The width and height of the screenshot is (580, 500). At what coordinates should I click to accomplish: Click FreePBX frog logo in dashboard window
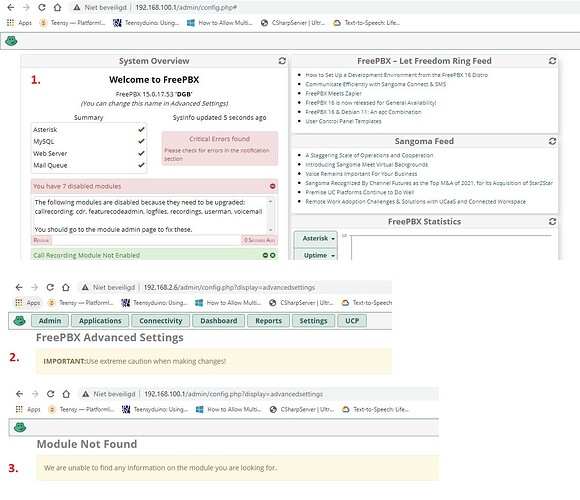[11, 41]
